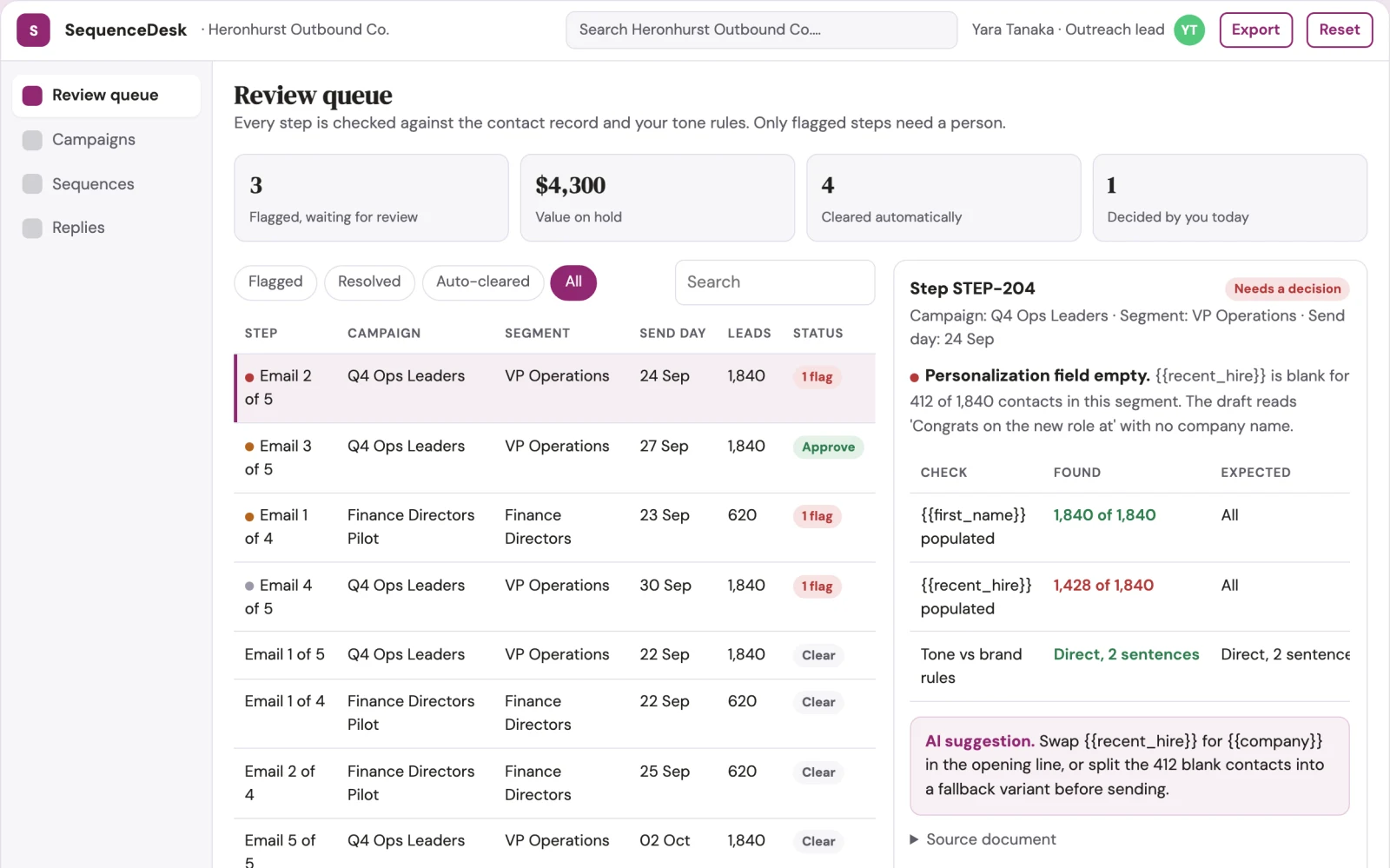Click the Needs a decision badge
The height and width of the screenshot is (868, 1390).
pyautogui.click(x=1287, y=288)
